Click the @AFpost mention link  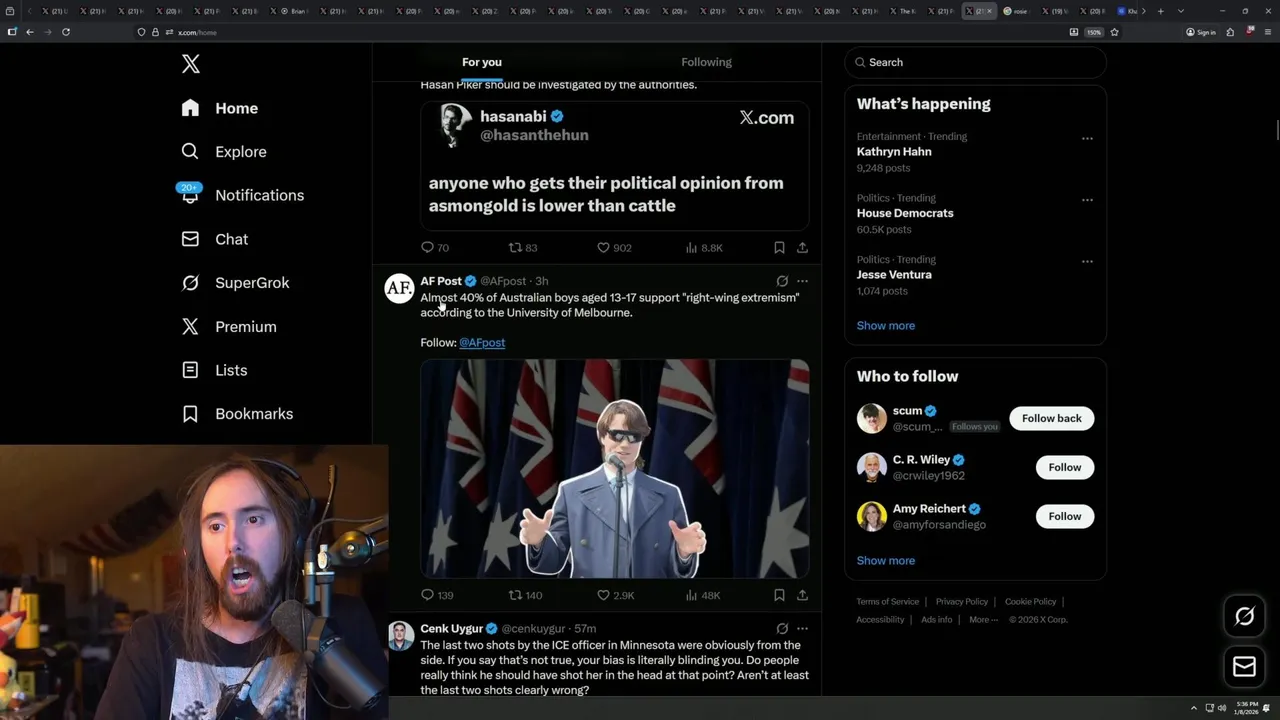click(x=482, y=342)
